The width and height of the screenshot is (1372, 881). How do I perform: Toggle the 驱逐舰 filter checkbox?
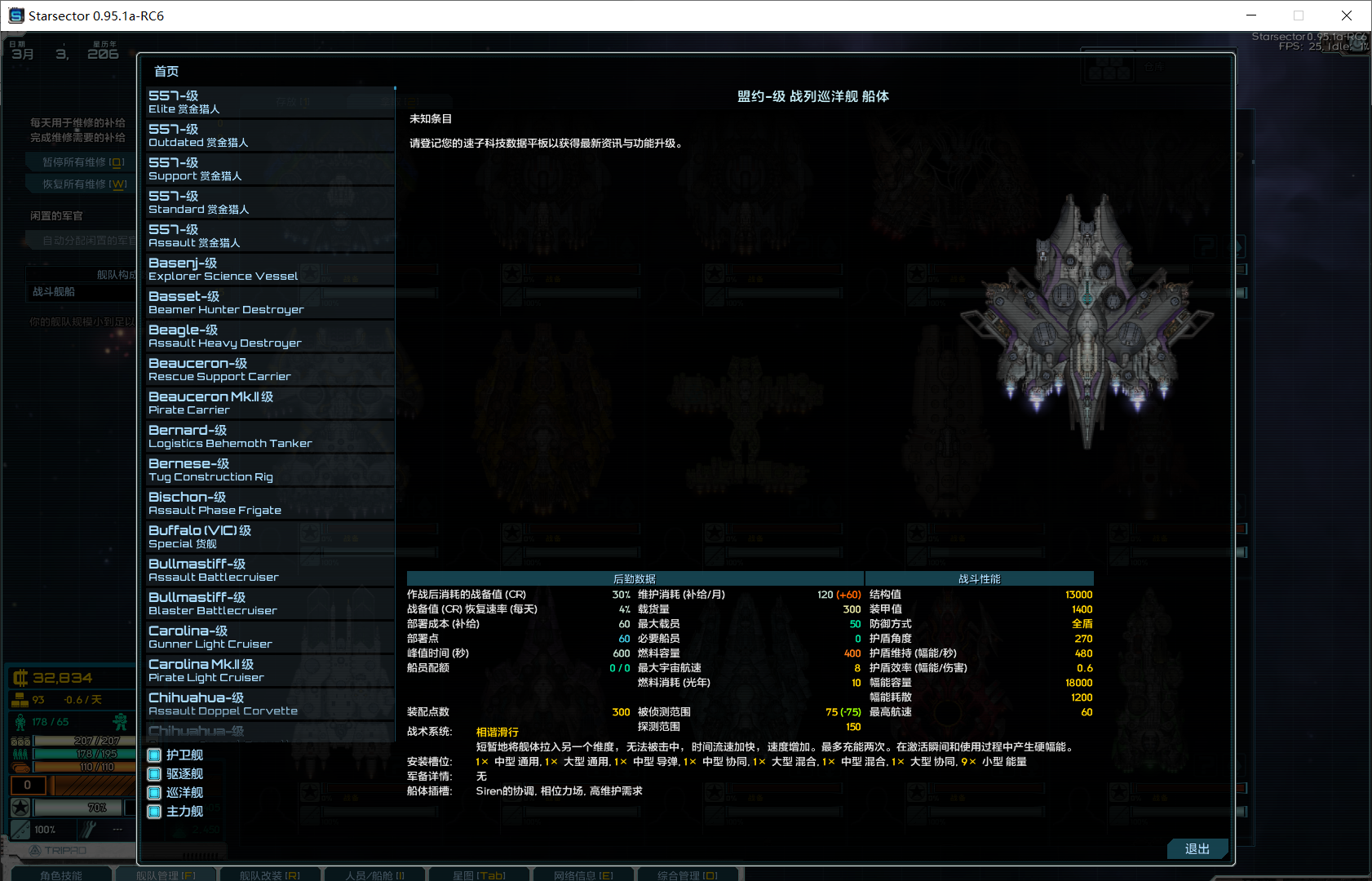tap(154, 774)
